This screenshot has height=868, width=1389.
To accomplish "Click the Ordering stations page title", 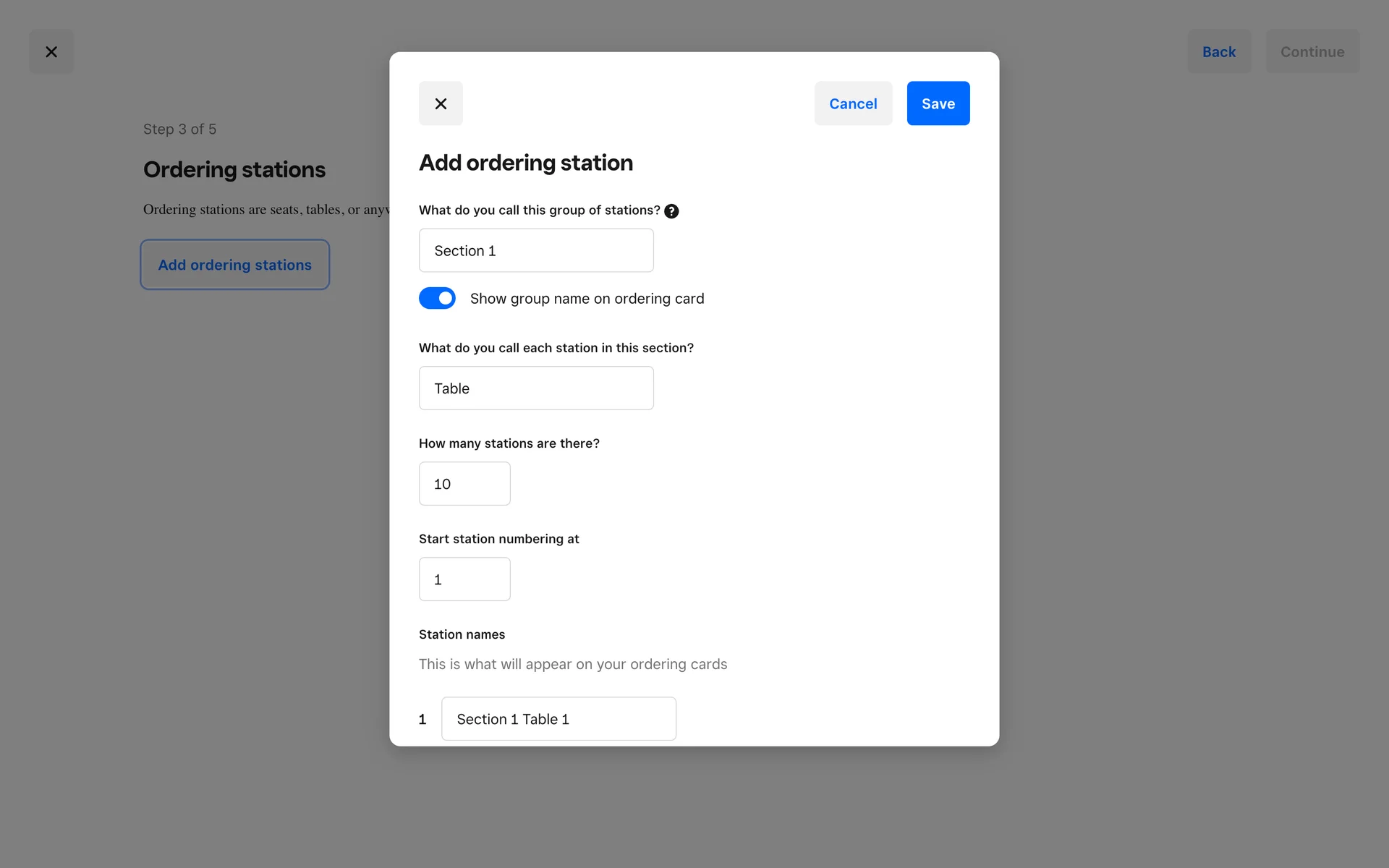I will 234,169.
